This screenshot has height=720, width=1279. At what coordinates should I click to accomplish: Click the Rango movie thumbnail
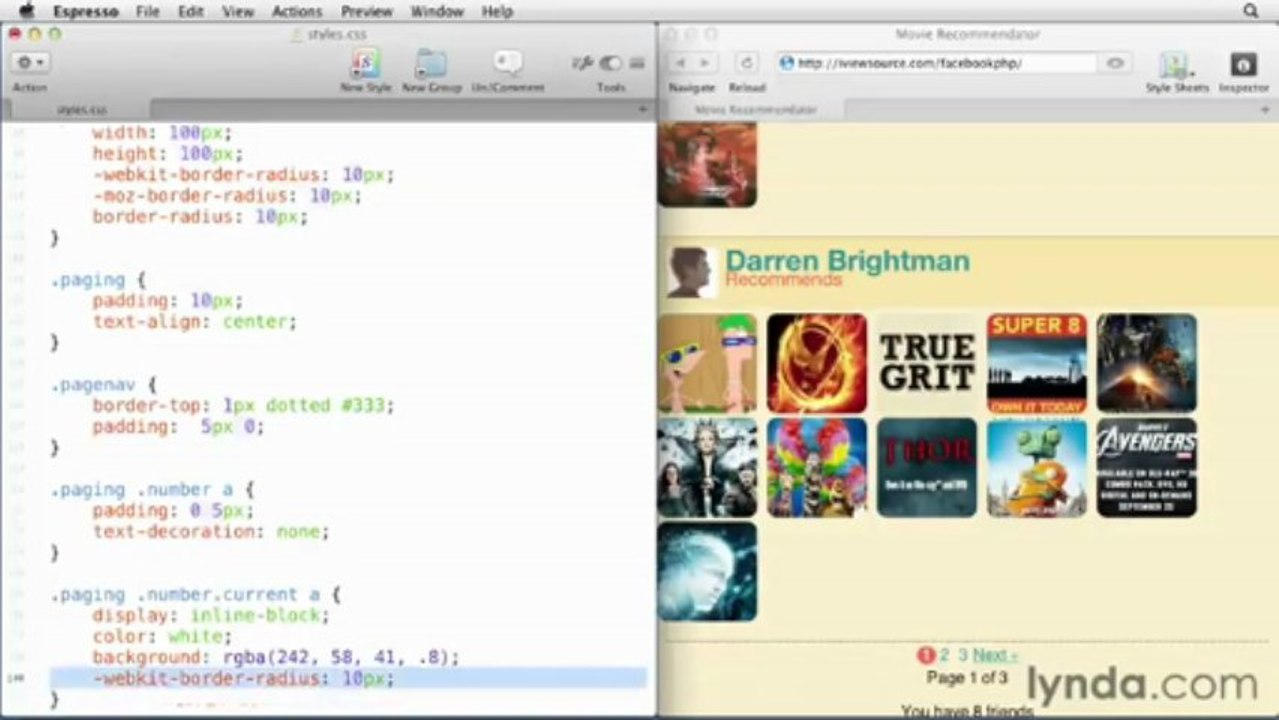(1037, 467)
